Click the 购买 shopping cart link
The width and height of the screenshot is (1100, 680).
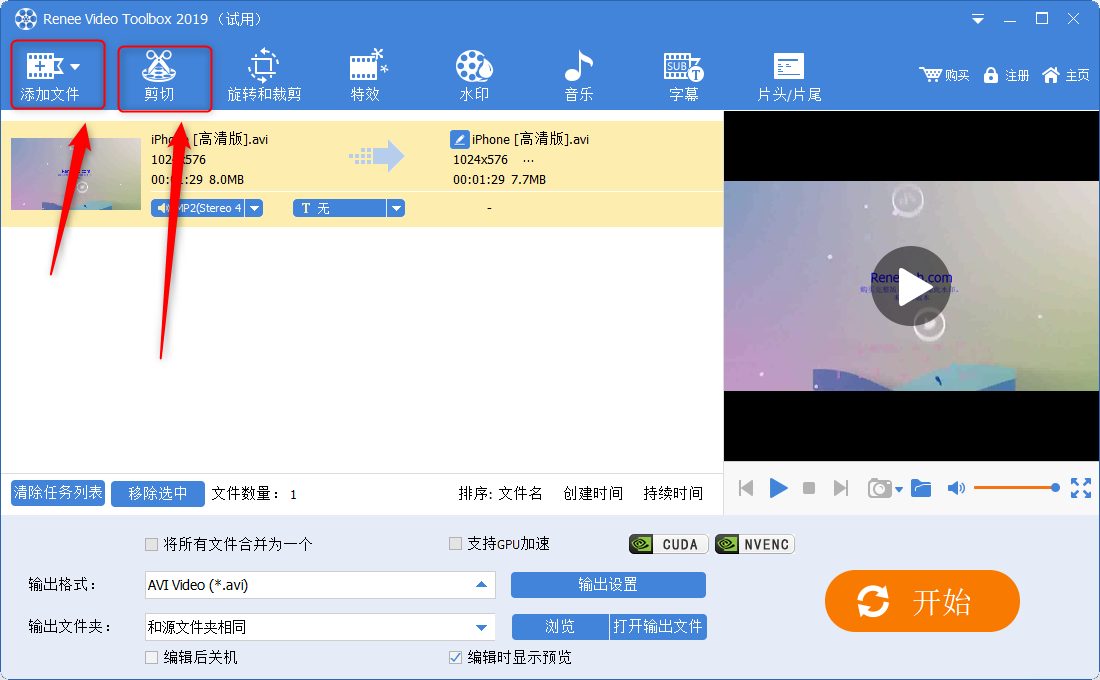click(x=944, y=75)
